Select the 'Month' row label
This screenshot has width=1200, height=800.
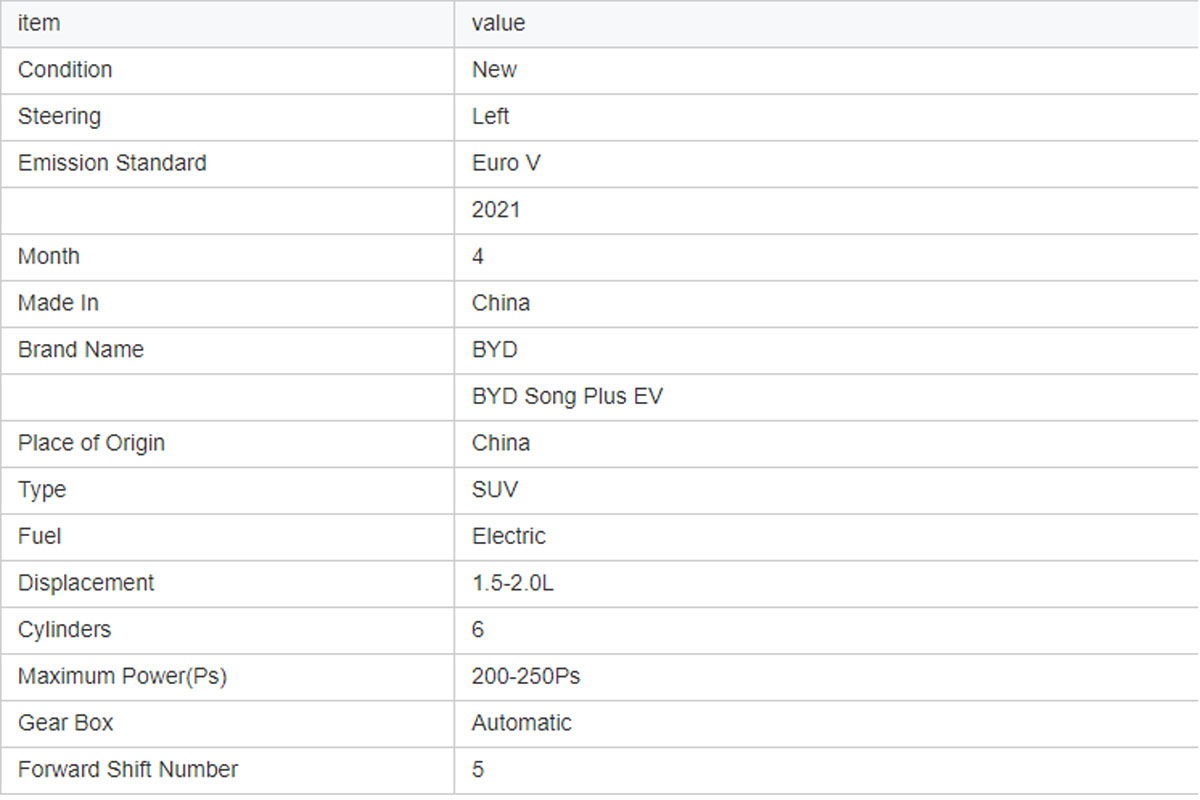(48, 256)
